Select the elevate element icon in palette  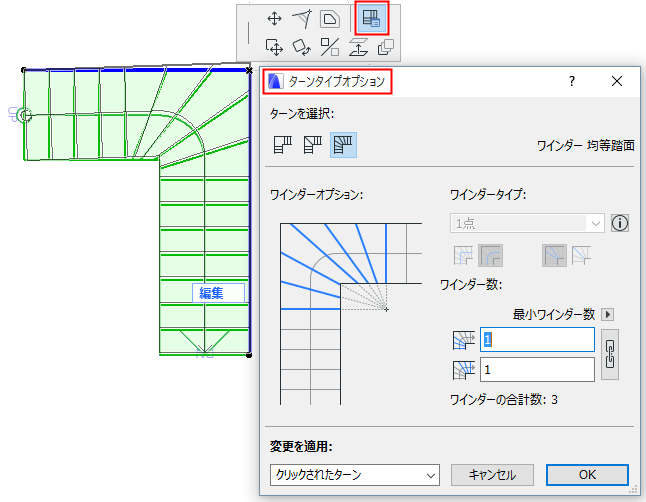[x=358, y=47]
